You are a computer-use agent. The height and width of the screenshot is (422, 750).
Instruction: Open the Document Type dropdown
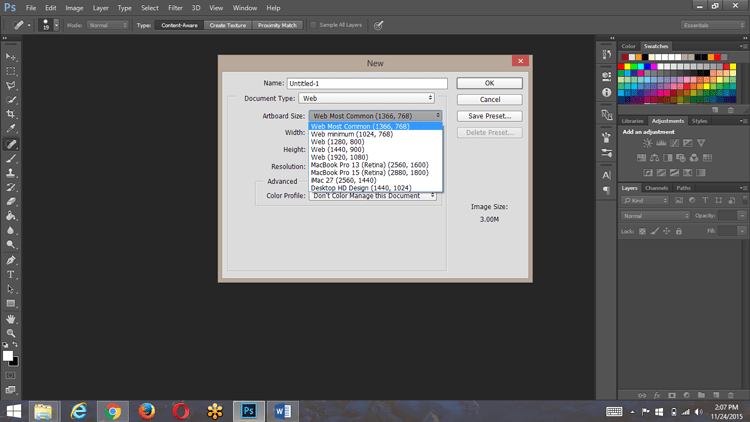pyautogui.click(x=366, y=98)
